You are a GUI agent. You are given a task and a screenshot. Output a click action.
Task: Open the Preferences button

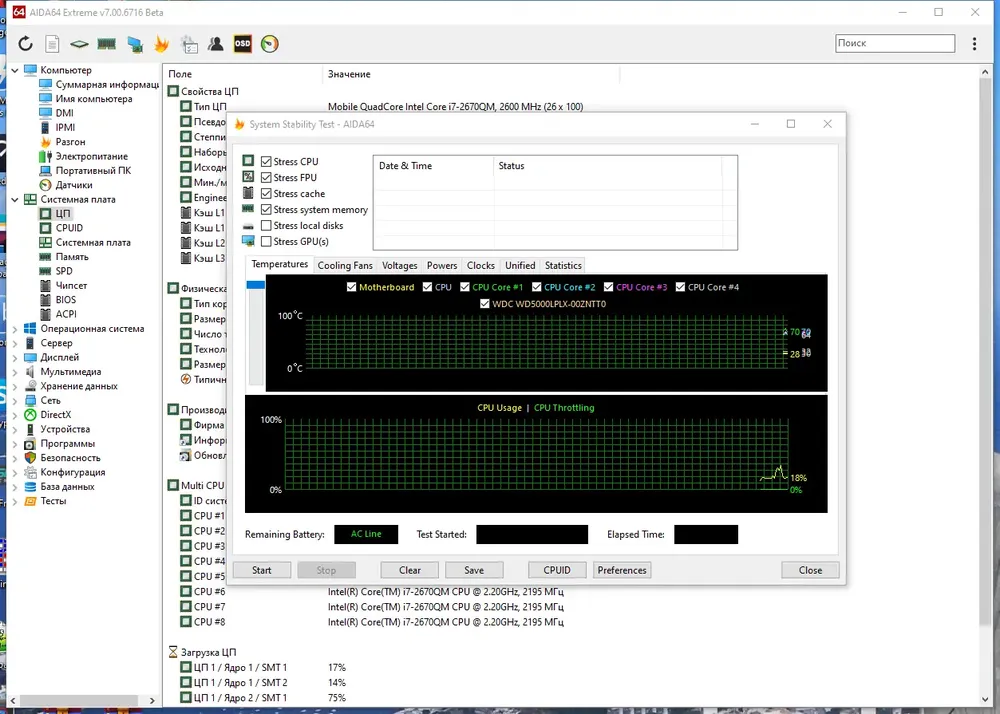click(x=622, y=571)
